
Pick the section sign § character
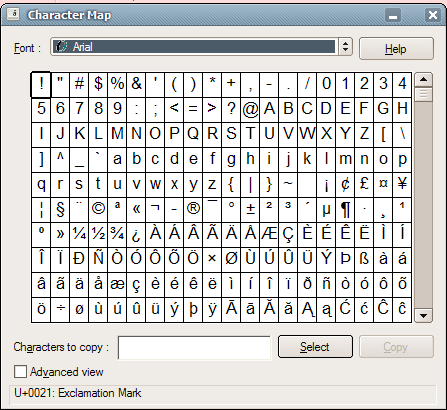click(x=60, y=210)
